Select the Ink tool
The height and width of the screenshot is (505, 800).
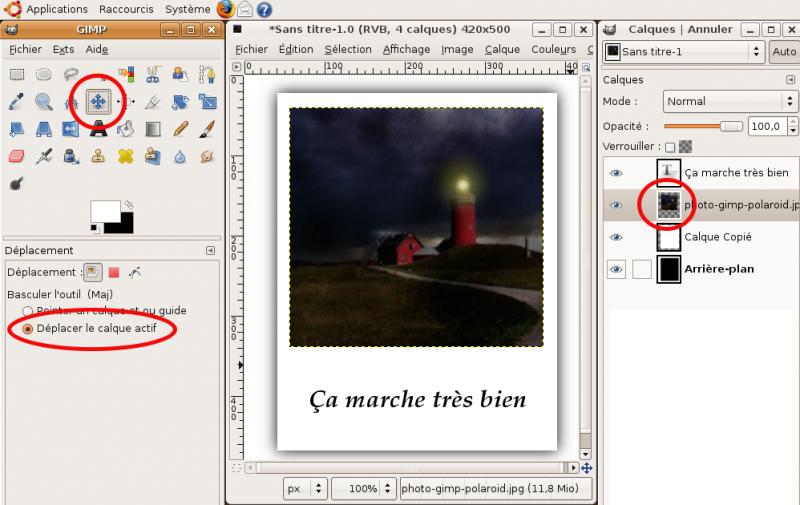click(x=71, y=156)
